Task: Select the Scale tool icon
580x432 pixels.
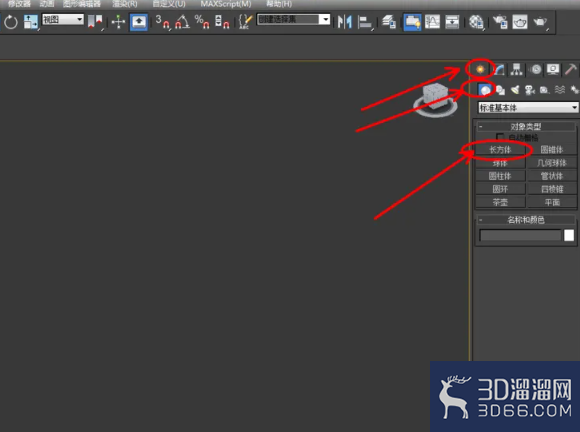Action: [x=30, y=22]
